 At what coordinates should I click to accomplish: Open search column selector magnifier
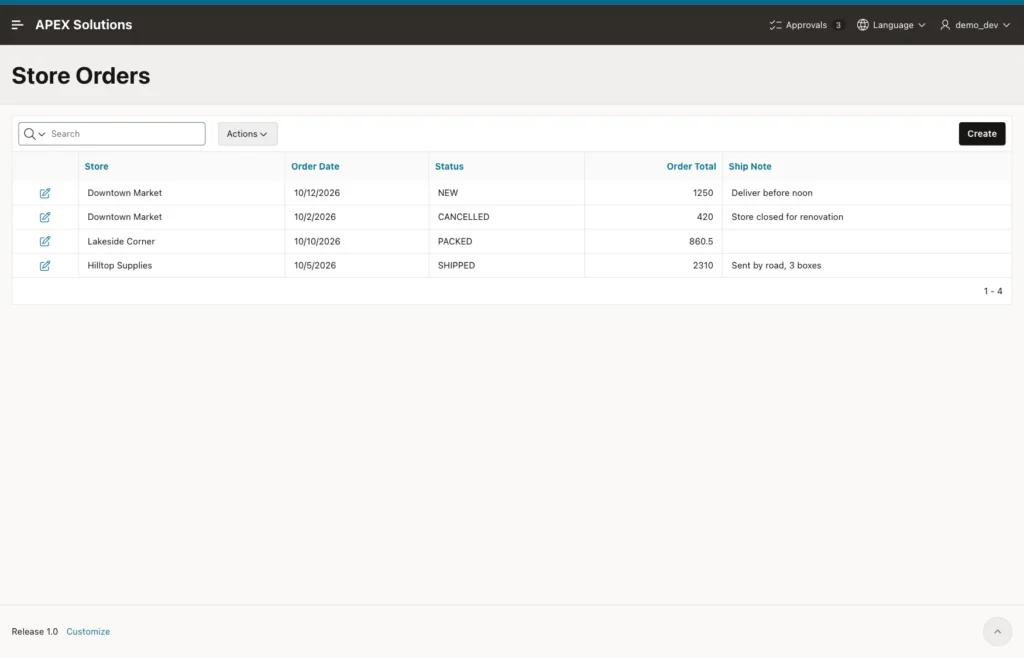pos(34,134)
